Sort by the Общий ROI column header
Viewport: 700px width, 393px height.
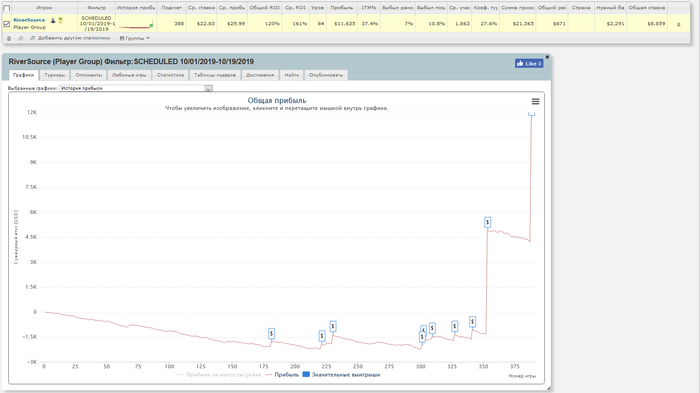tap(265, 8)
